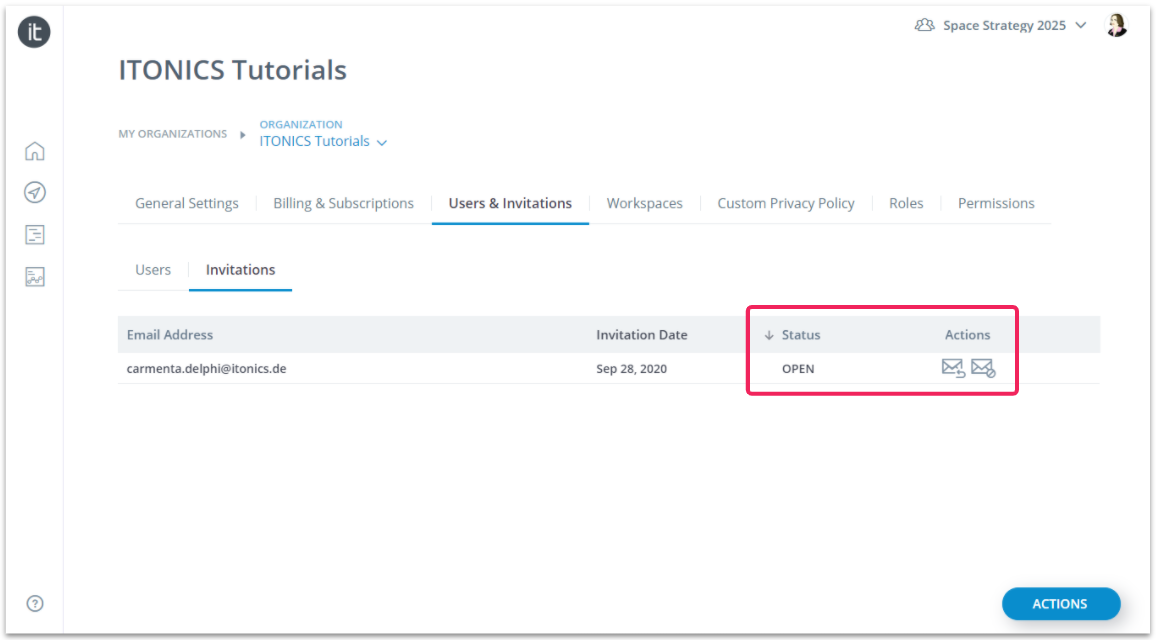Click the ITONICS logo icon
This screenshot has height=640, width=1156.
pyautogui.click(x=34, y=32)
